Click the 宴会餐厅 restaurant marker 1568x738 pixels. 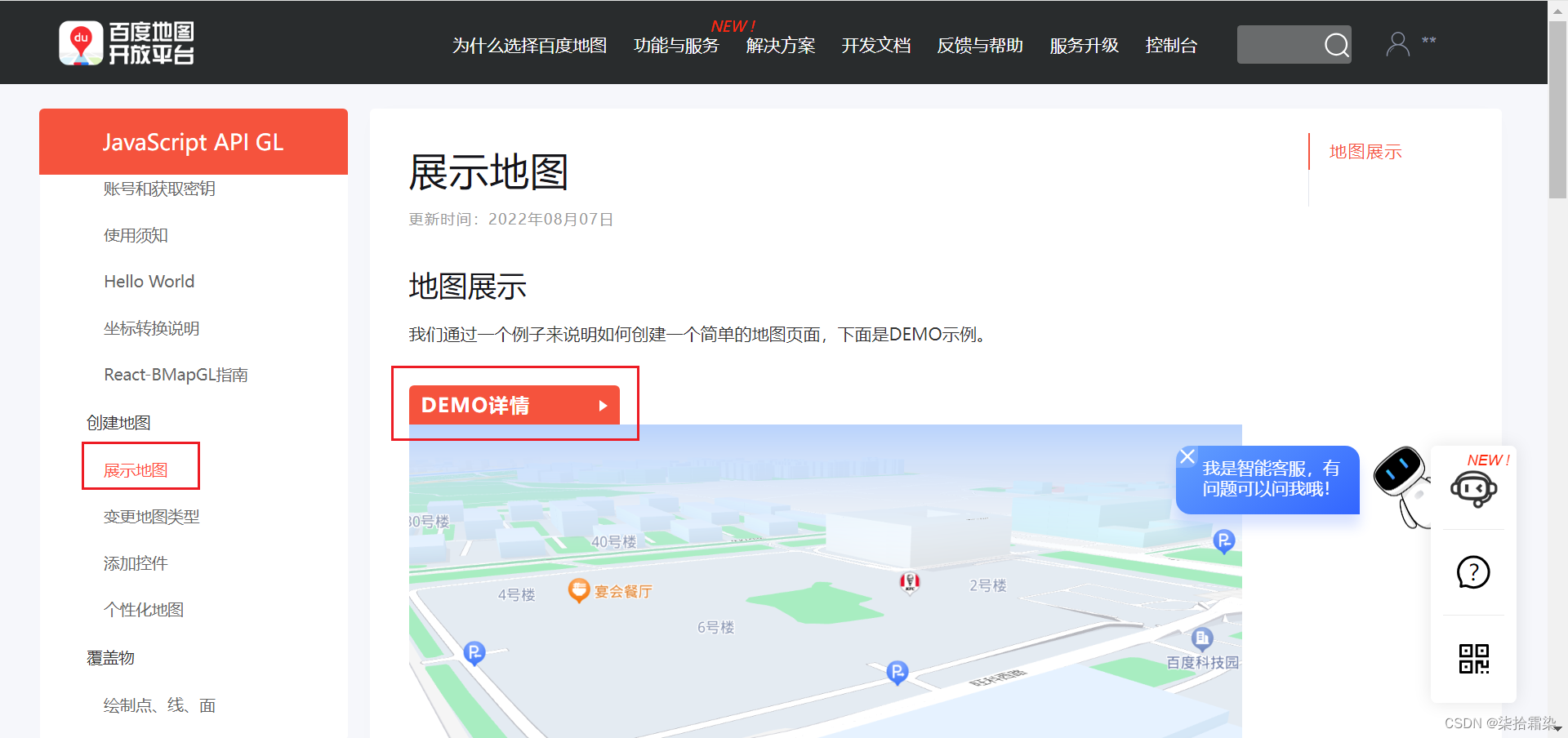coord(579,590)
